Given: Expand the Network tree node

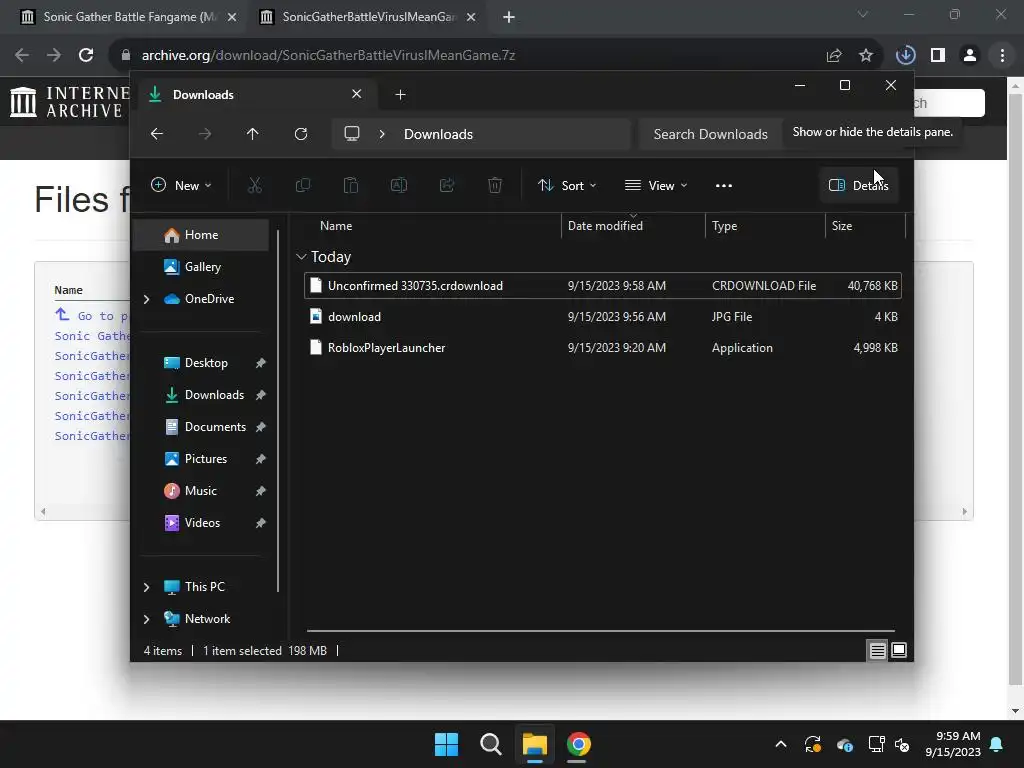Looking at the screenshot, I should tap(146, 619).
